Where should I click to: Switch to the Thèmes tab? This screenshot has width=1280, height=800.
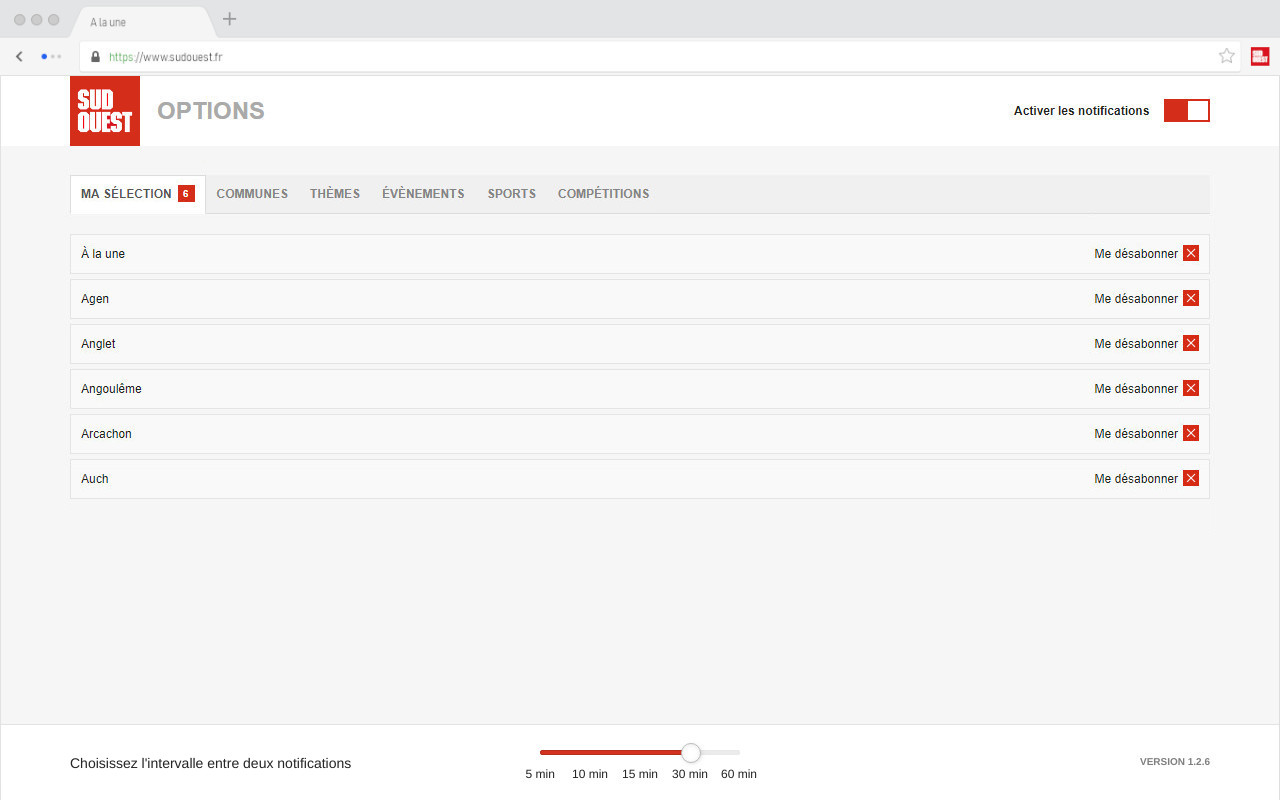pyautogui.click(x=335, y=194)
